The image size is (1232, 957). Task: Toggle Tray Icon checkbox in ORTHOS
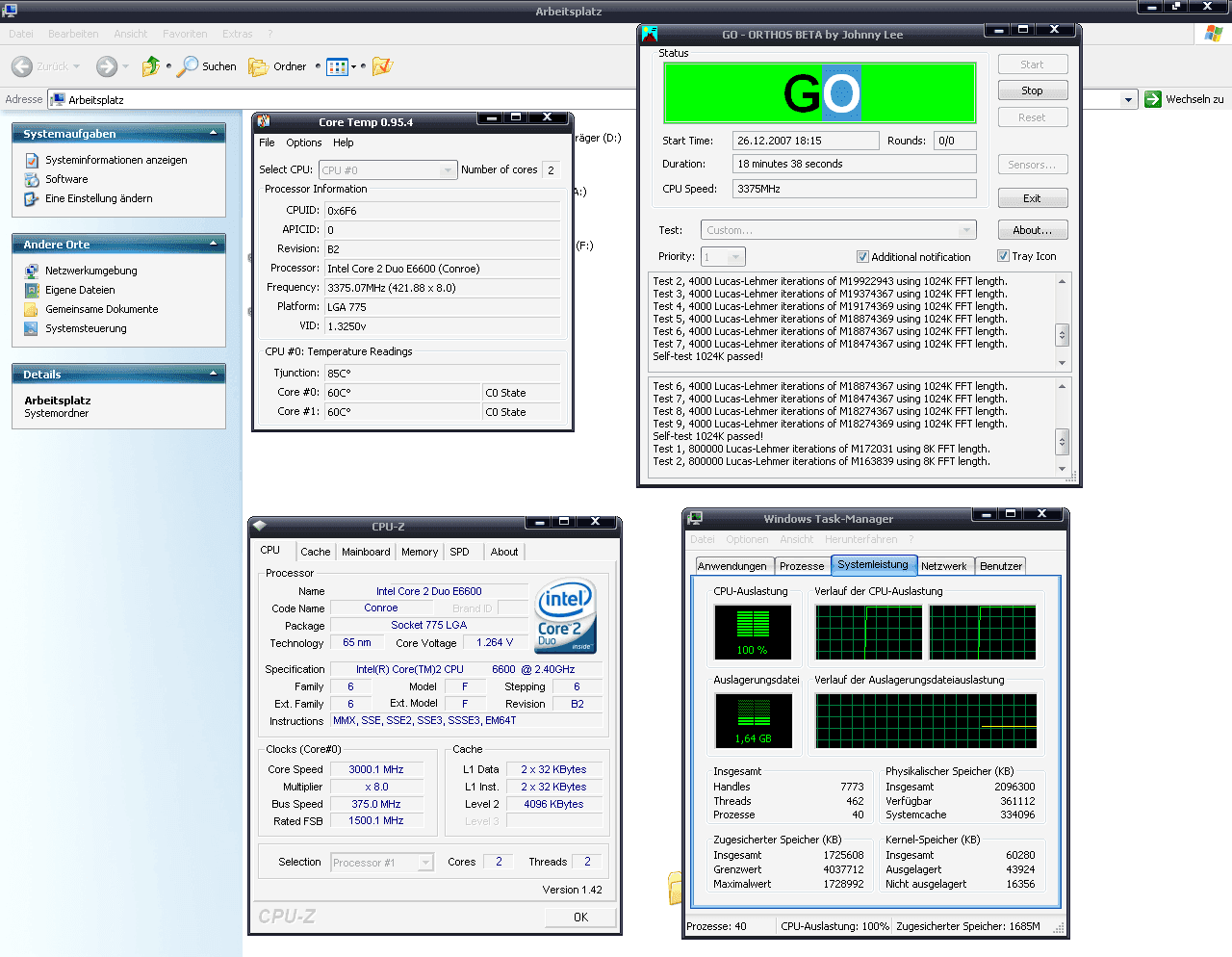[1003, 256]
